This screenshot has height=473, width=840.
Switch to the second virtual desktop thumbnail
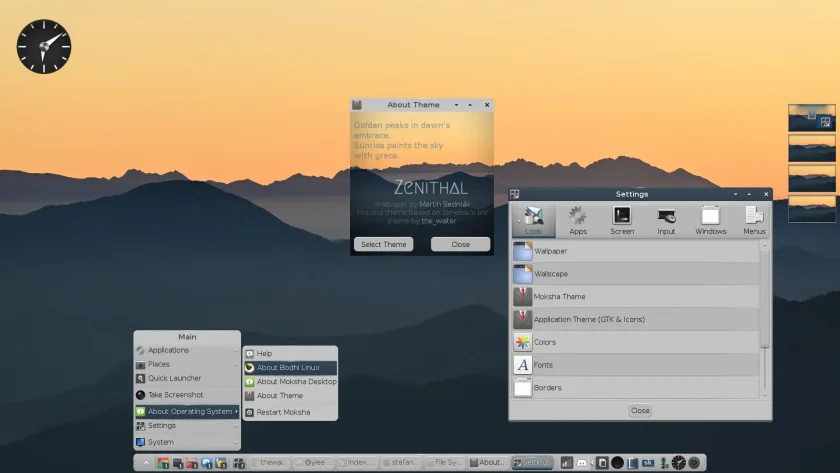(x=812, y=148)
